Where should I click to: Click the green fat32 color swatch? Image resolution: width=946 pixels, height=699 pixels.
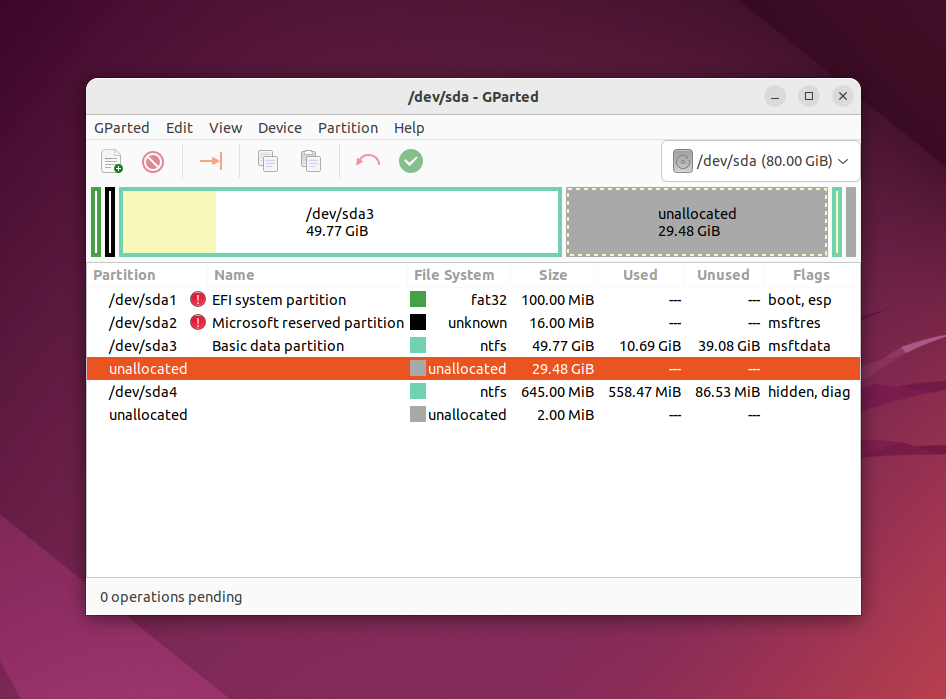click(417, 299)
